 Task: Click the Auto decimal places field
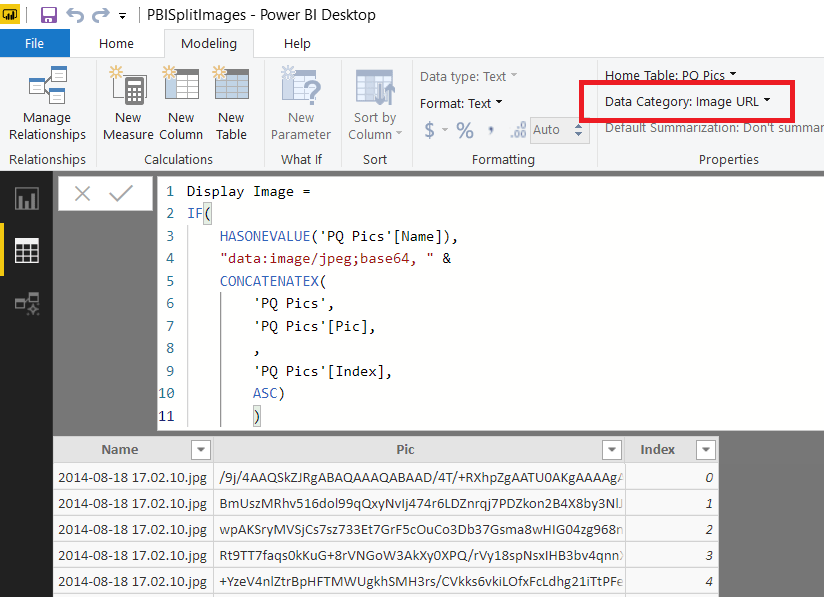(551, 130)
